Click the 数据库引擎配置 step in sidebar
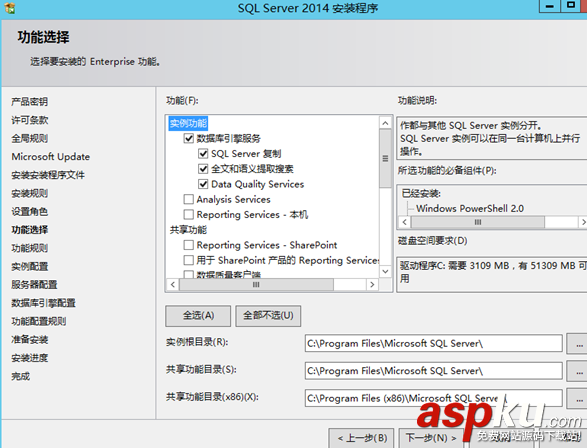 pos(43,303)
